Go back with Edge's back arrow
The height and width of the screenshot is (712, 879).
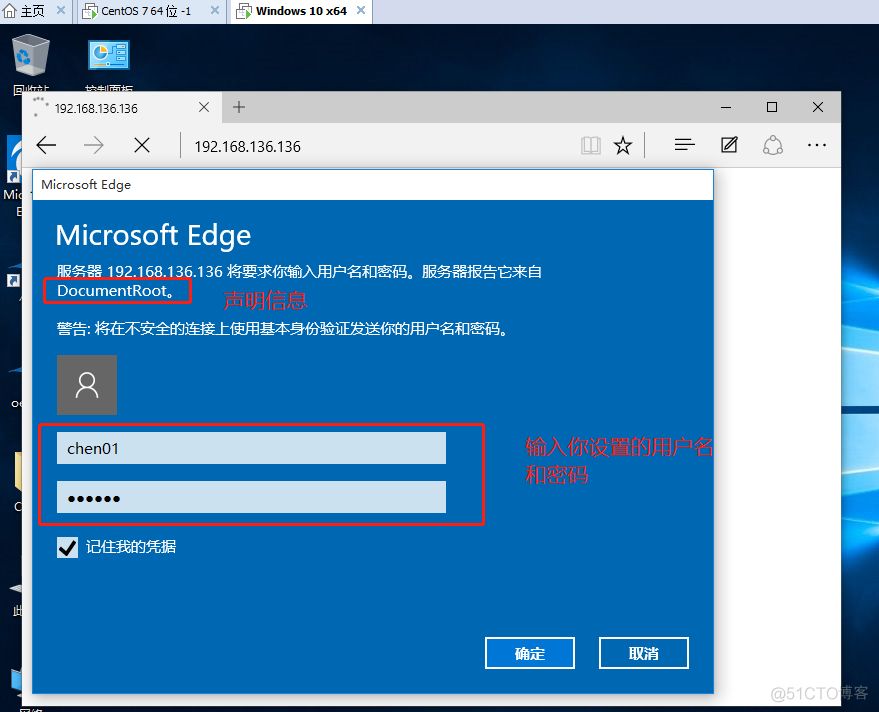coord(46,146)
